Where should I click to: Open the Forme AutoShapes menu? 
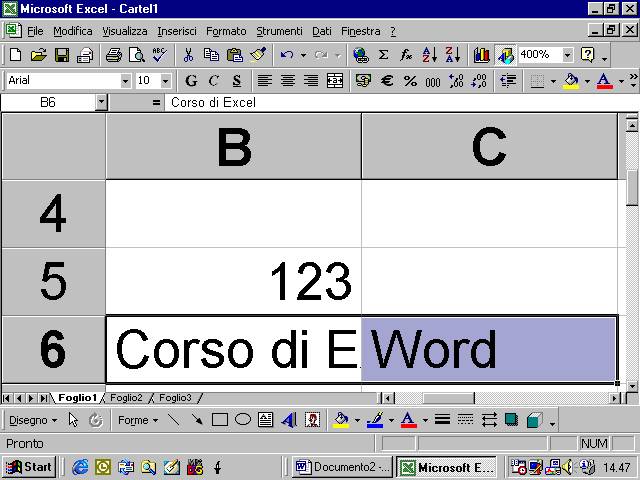[138, 420]
